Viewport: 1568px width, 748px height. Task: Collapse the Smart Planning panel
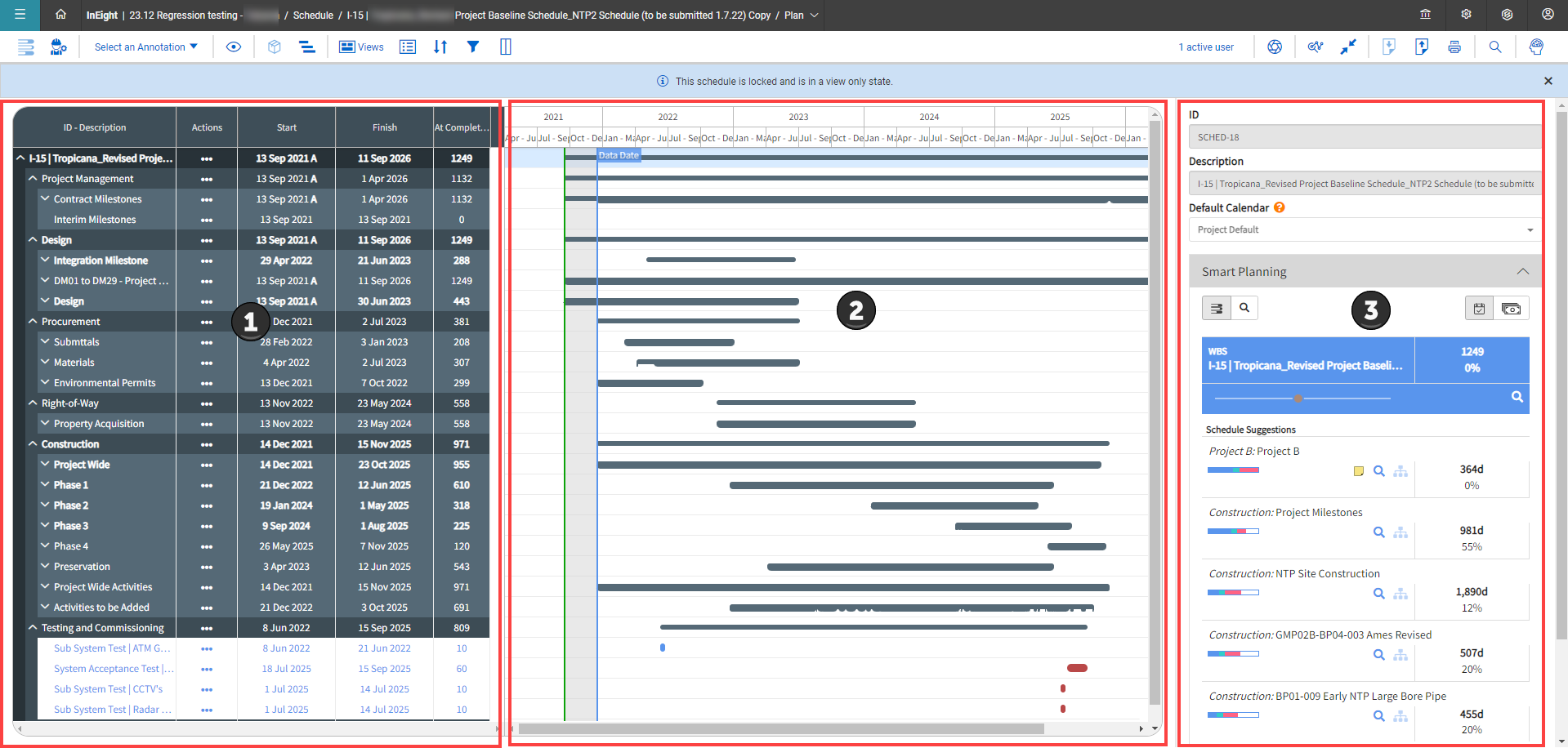click(1522, 271)
